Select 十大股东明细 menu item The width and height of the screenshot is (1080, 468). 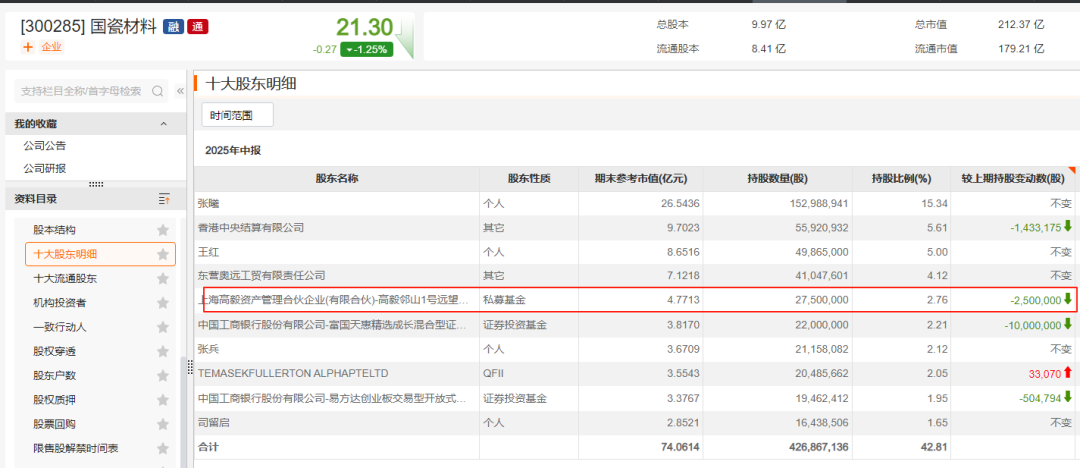[101, 254]
